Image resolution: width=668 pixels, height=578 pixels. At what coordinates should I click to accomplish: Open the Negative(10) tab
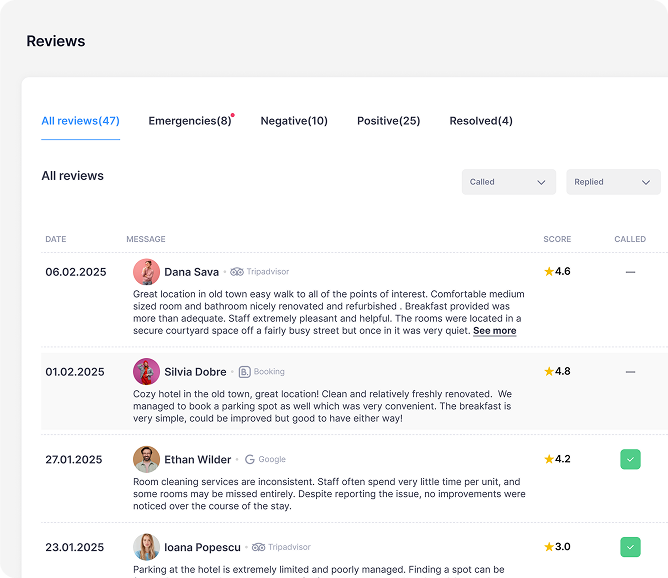click(294, 121)
